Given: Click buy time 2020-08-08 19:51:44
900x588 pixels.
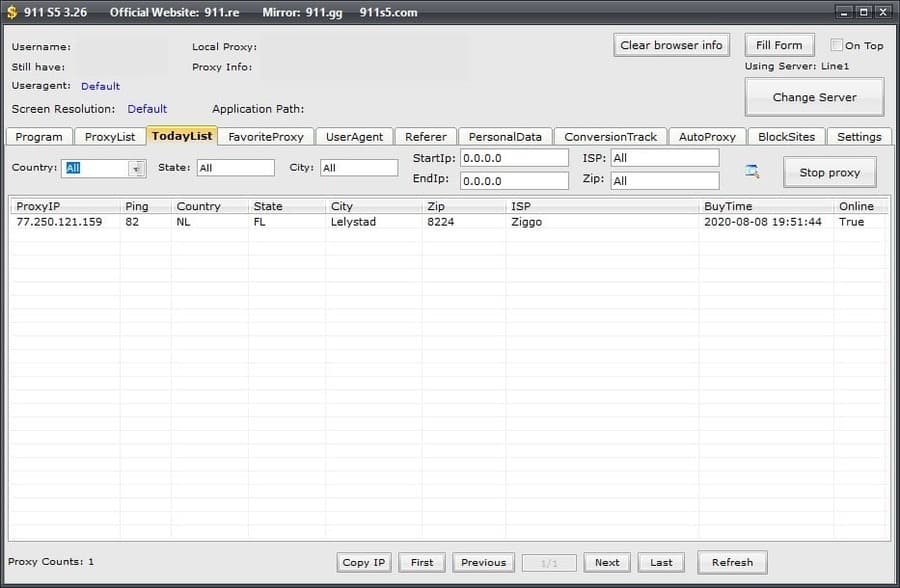Looking at the screenshot, I should point(763,222).
